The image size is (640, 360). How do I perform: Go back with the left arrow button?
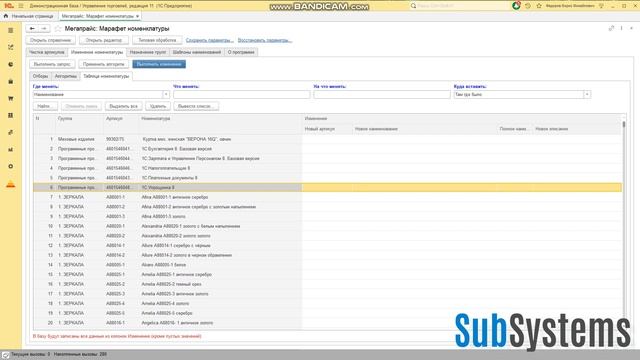coord(32,29)
